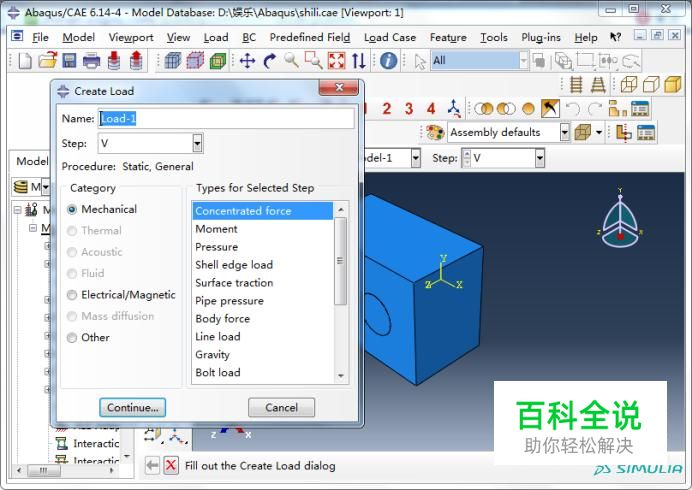This screenshot has width=692, height=490.
Task: Open model tree filter dropdown
Action: tap(45, 187)
